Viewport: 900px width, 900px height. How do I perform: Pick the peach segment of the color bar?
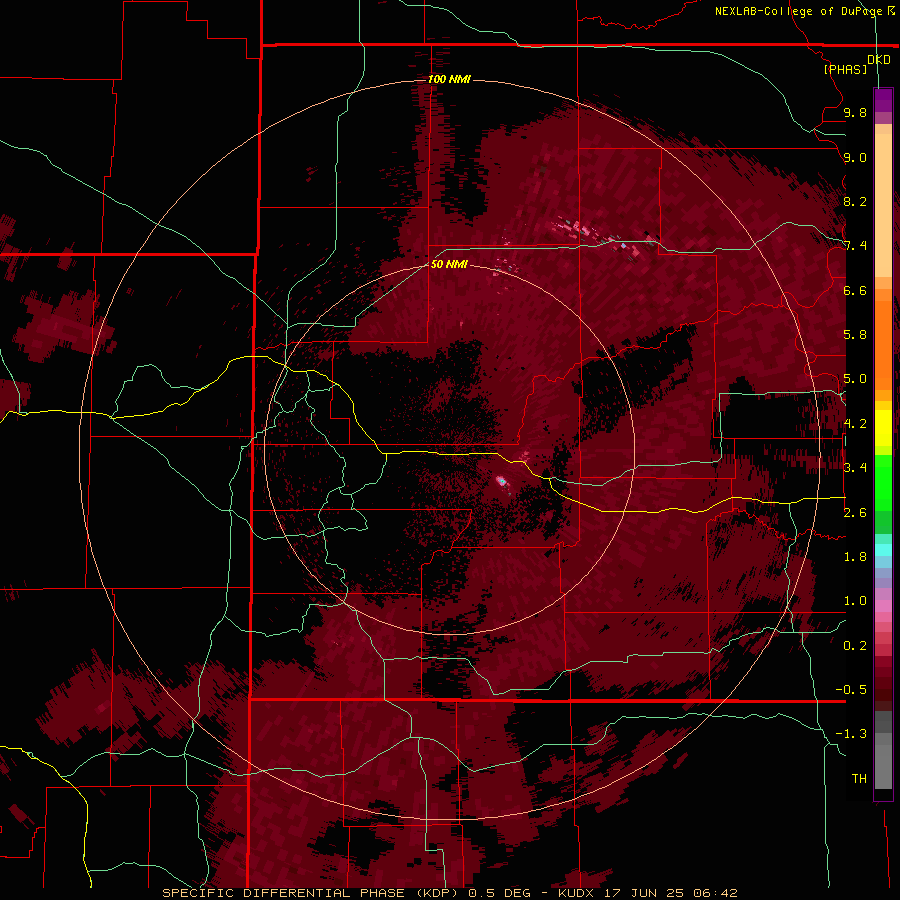coord(883,201)
